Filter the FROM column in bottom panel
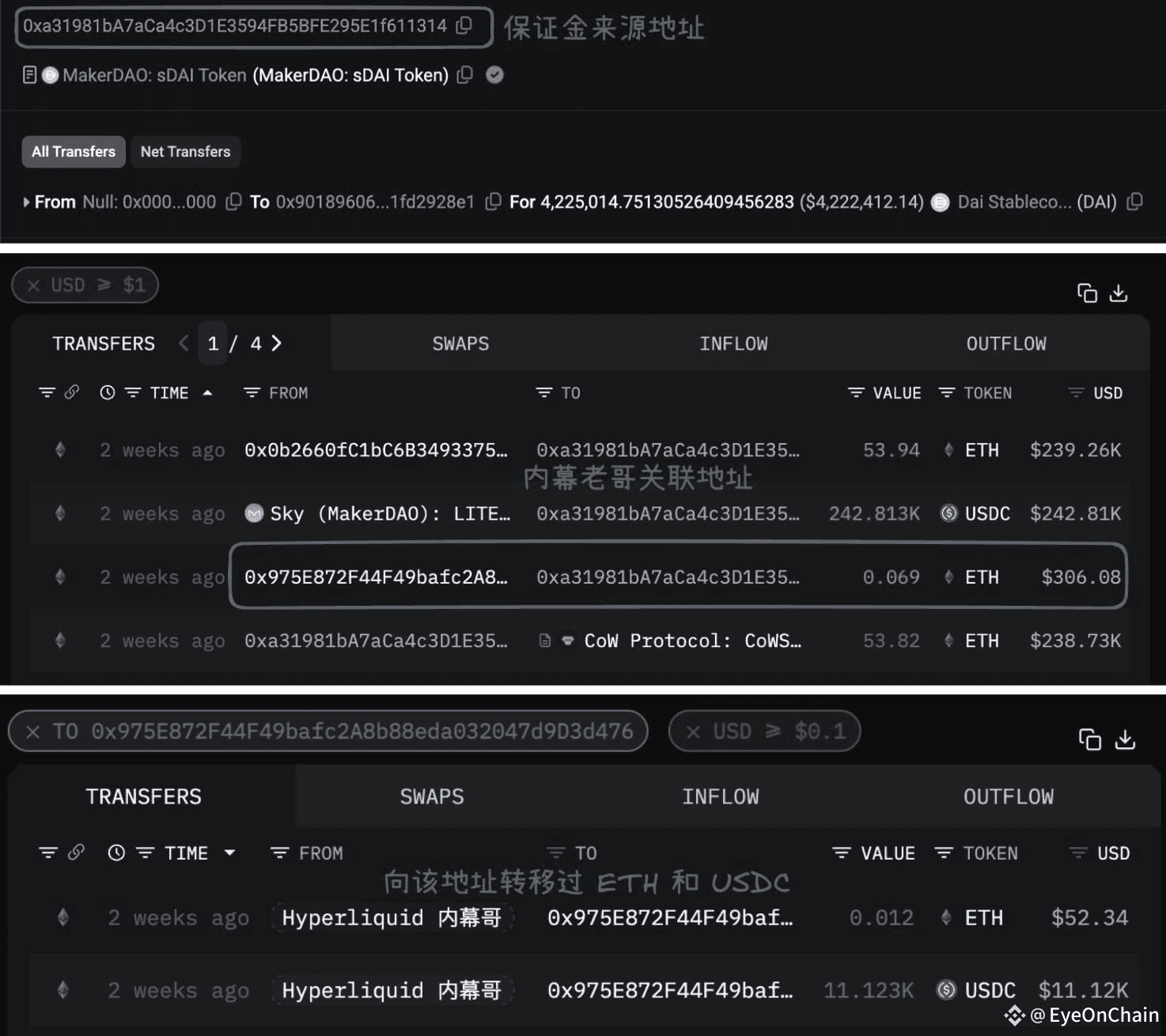The image size is (1166, 1036). pyautogui.click(x=279, y=853)
